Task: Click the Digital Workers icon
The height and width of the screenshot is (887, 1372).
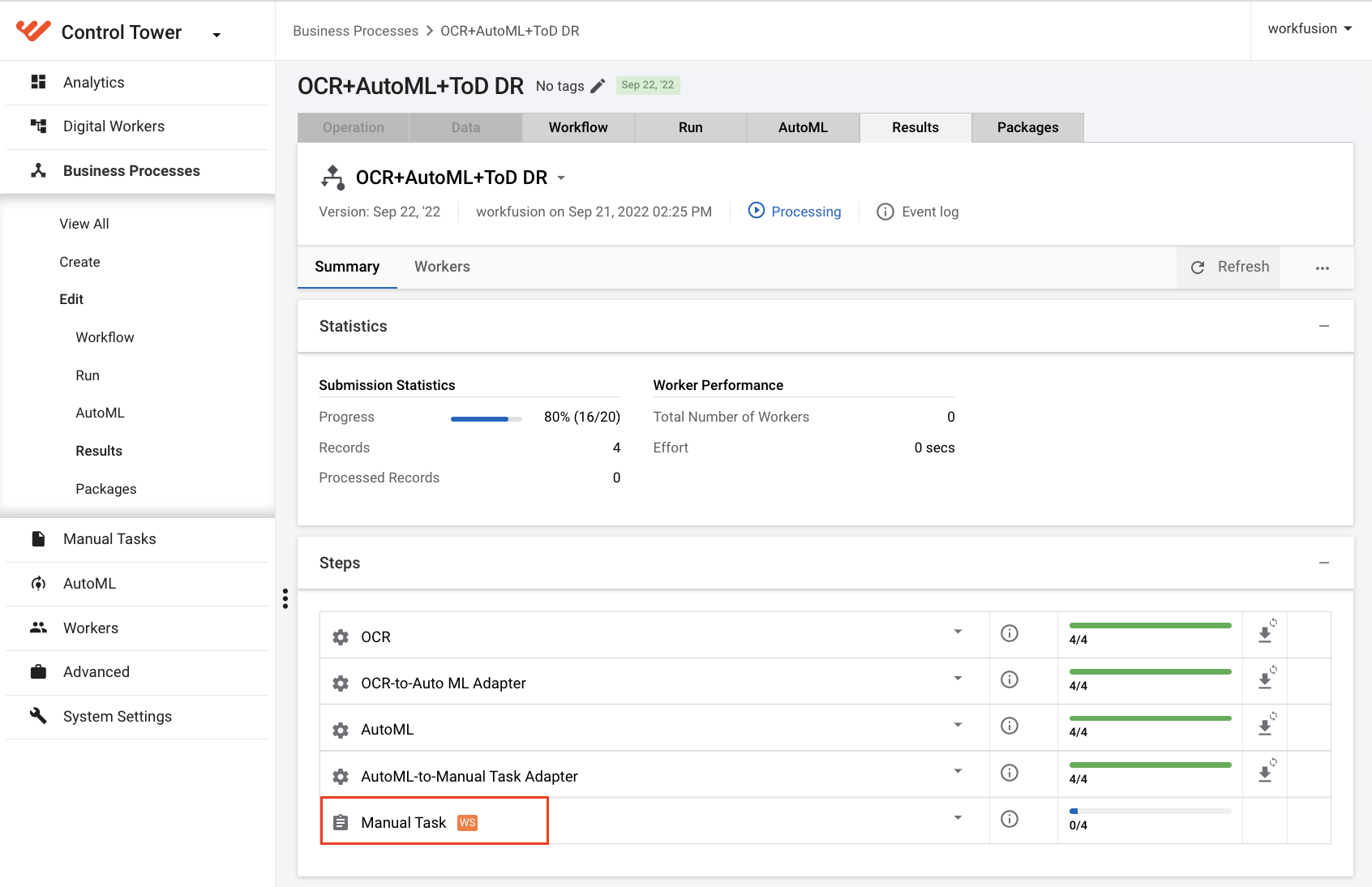Action: [38, 126]
